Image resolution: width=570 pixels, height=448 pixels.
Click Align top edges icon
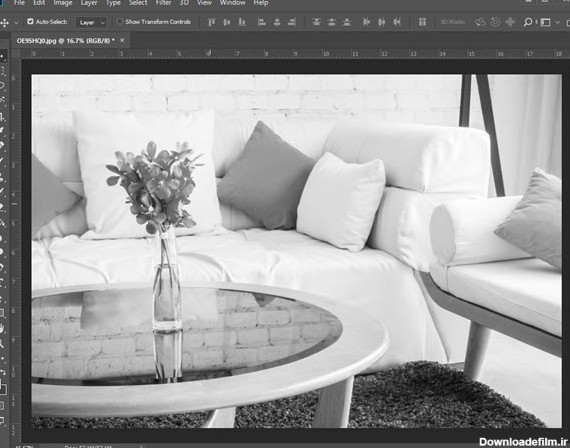[x=211, y=22]
